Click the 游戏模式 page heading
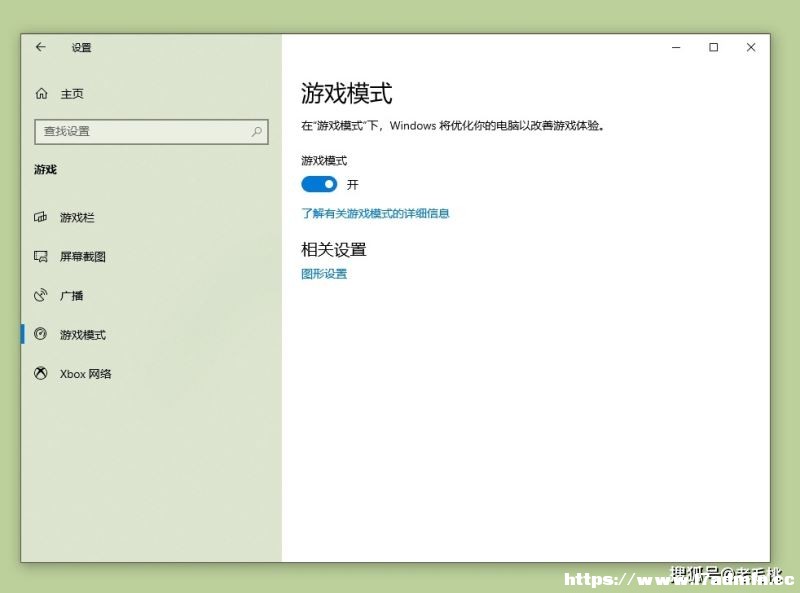Image resolution: width=800 pixels, height=593 pixels. click(x=346, y=93)
